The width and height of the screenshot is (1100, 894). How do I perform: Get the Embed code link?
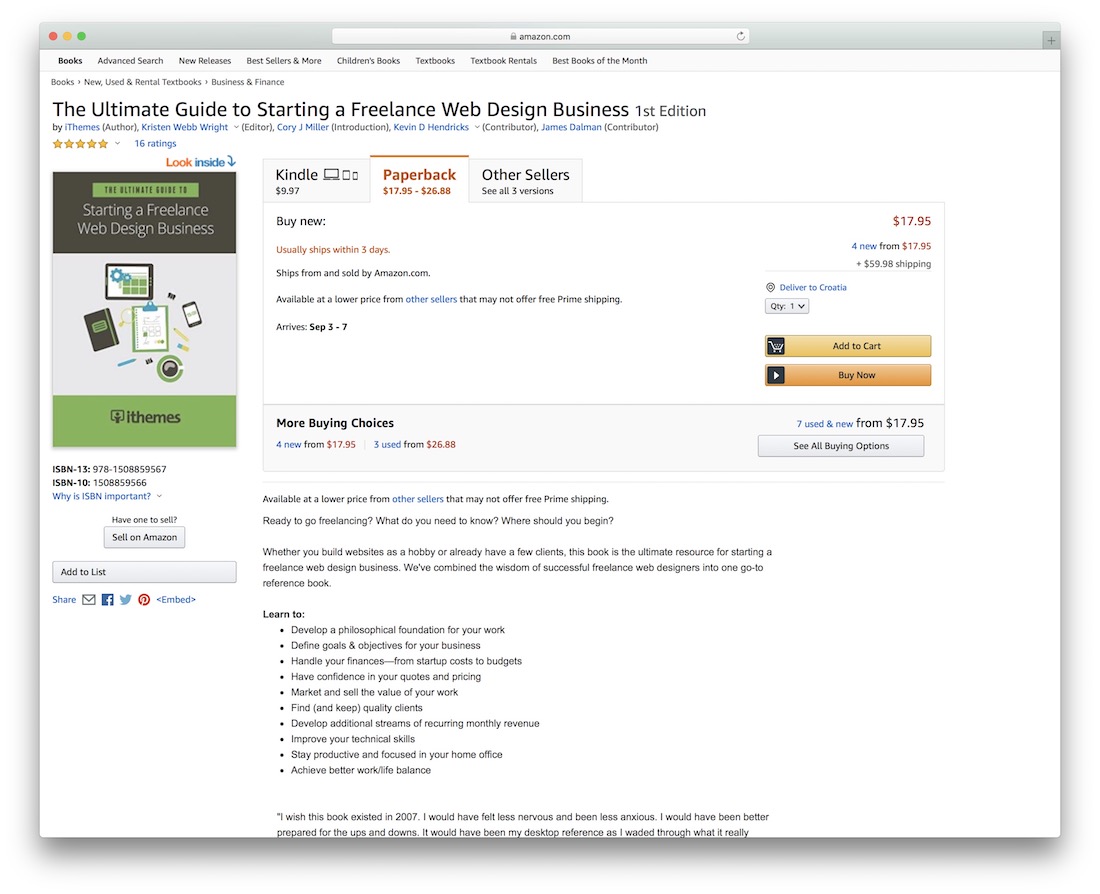(176, 600)
